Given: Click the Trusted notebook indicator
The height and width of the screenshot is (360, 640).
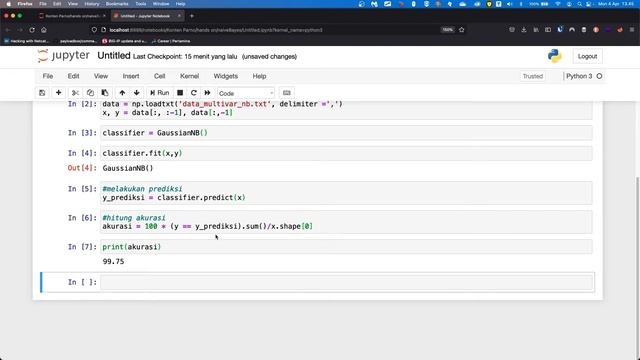Looking at the screenshot, I should [533, 76].
